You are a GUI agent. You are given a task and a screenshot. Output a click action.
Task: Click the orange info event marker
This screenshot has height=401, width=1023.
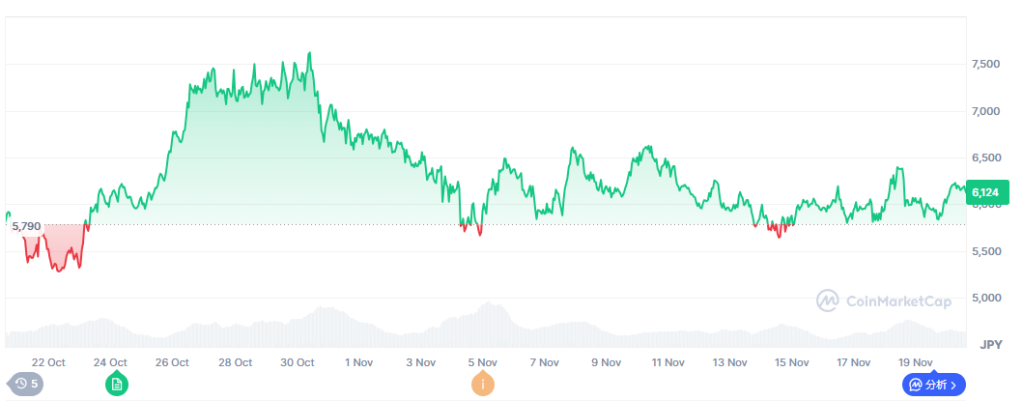(x=483, y=383)
